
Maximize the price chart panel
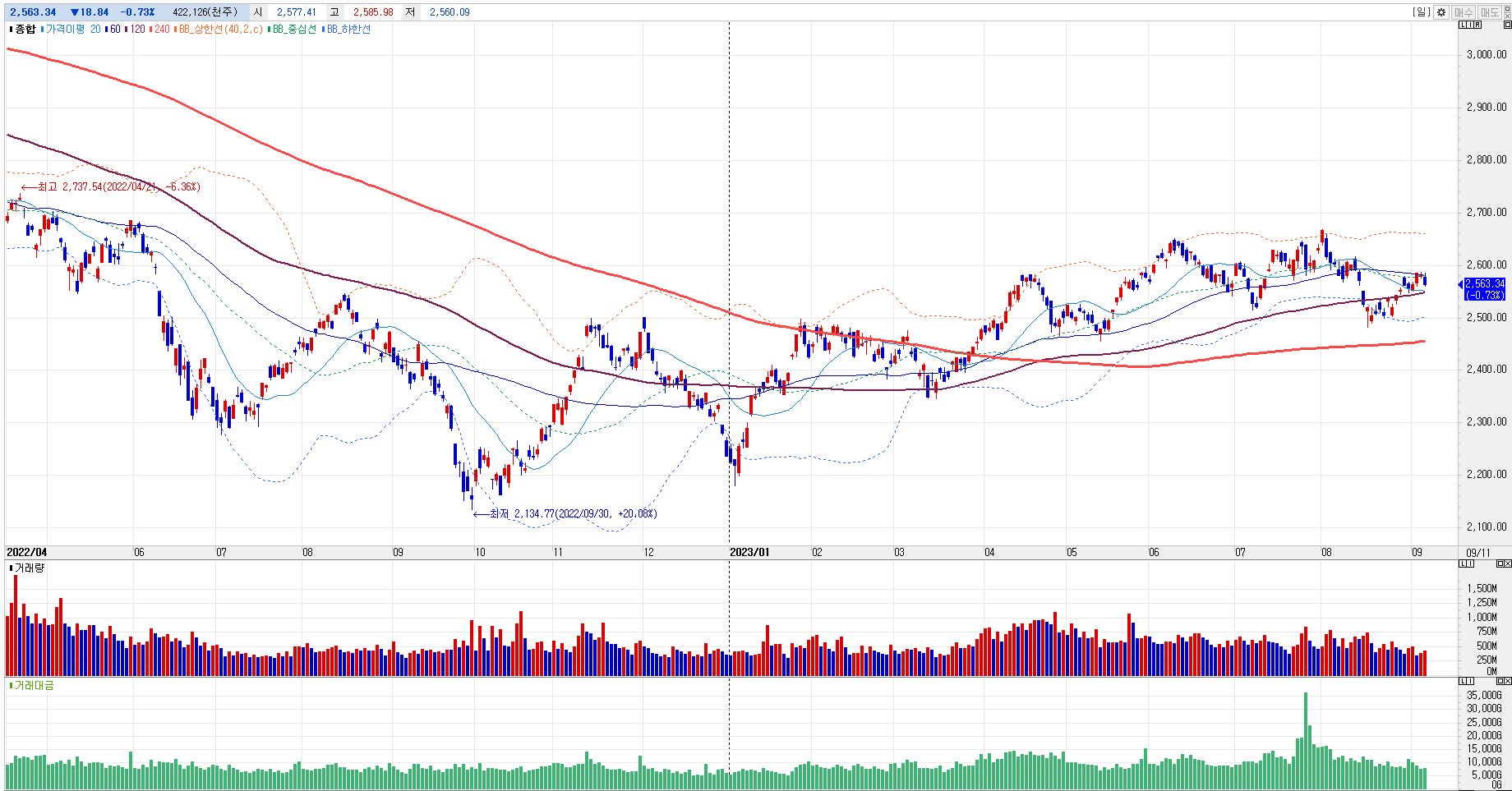point(1508,25)
